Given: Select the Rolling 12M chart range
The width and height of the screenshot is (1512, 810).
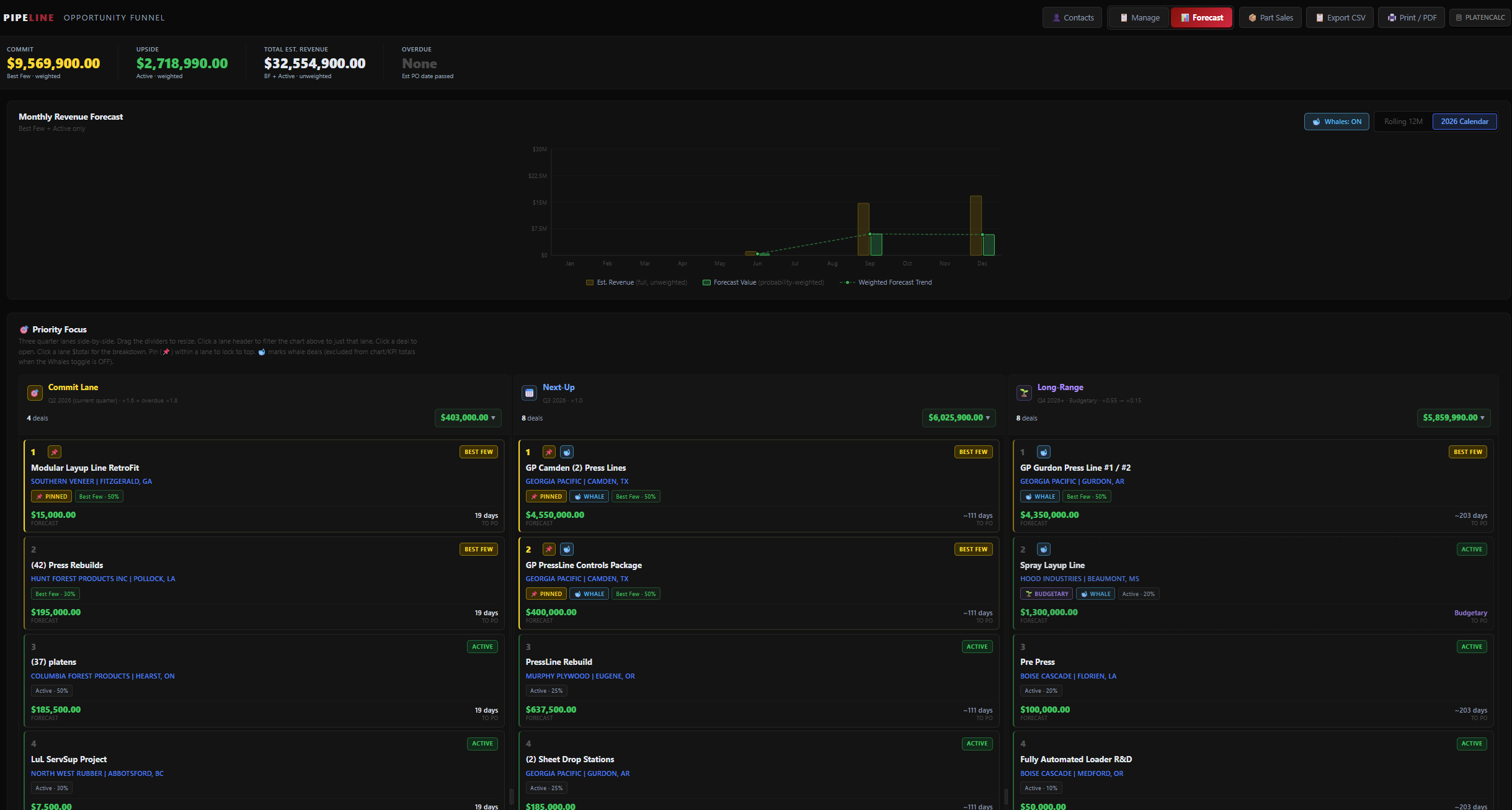Looking at the screenshot, I should [x=1403, y=122].
